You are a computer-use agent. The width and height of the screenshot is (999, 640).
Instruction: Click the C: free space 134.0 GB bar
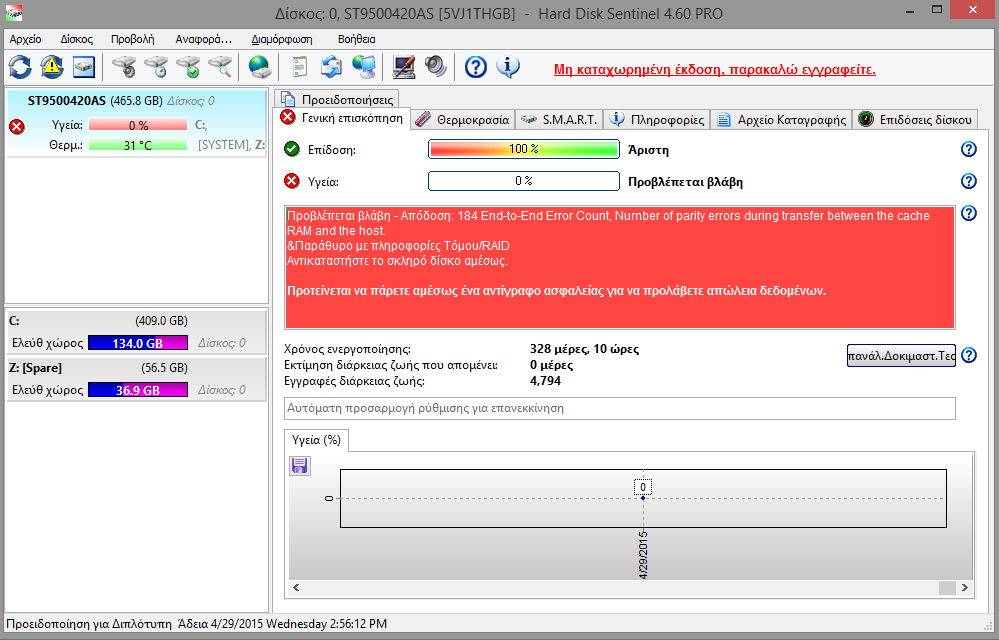point(138,343)
